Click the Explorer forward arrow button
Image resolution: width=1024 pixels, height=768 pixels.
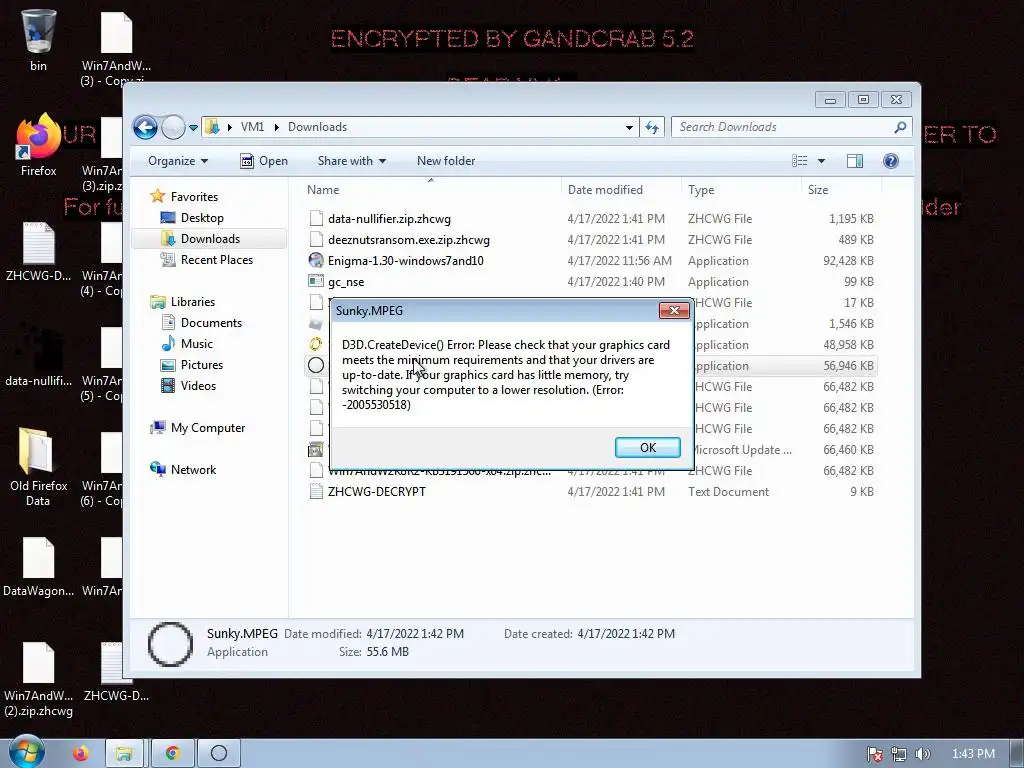pyautogui.click(x=173, y=127)
